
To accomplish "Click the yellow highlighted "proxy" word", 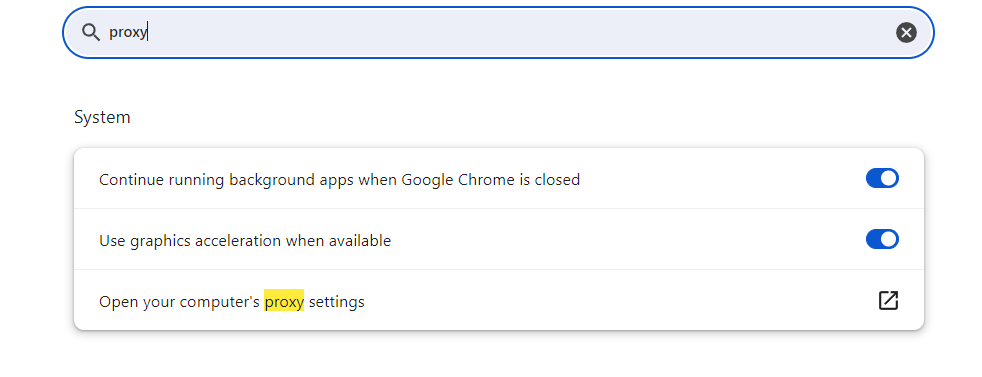I will tap(284, 301).
